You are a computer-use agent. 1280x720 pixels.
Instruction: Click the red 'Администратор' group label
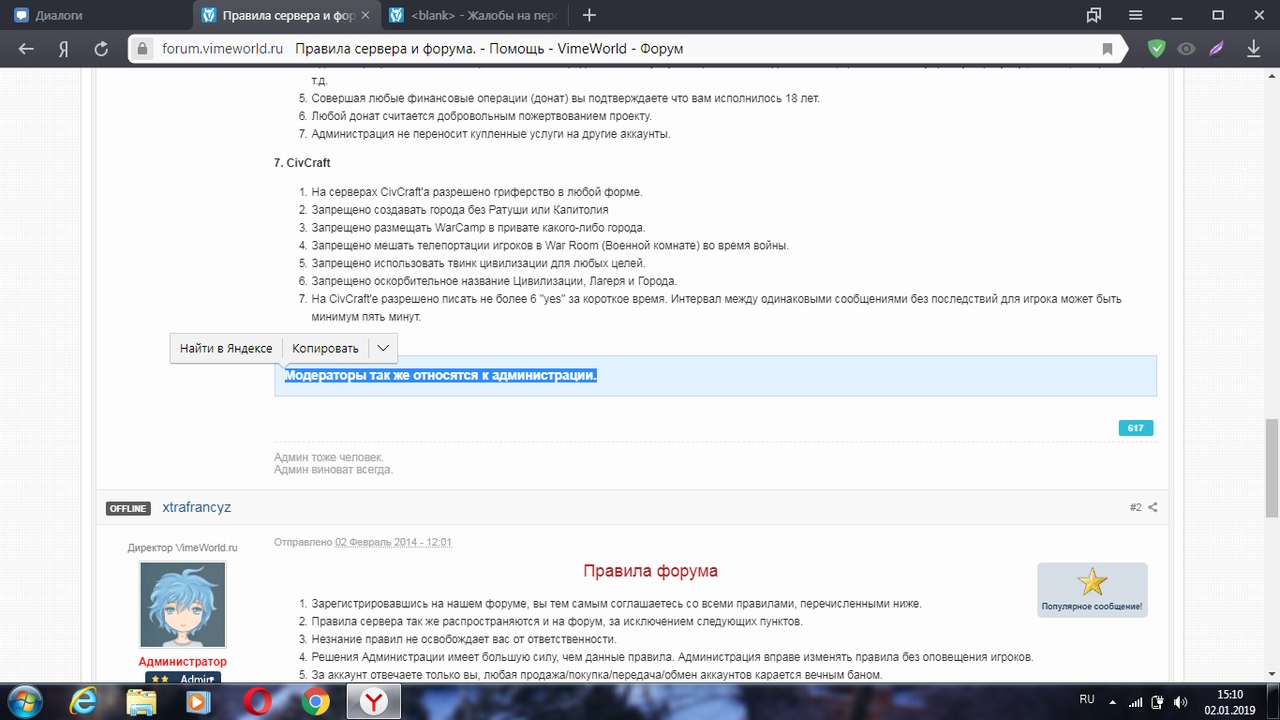click(x=182, y=661)
